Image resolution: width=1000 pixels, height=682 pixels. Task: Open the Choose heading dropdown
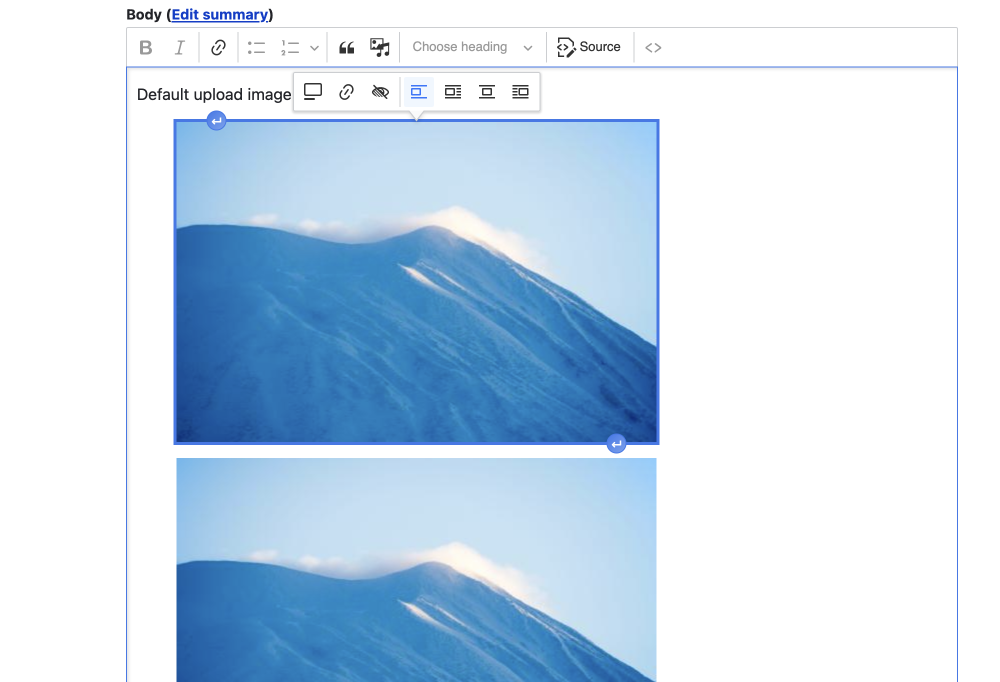(472, 47)
